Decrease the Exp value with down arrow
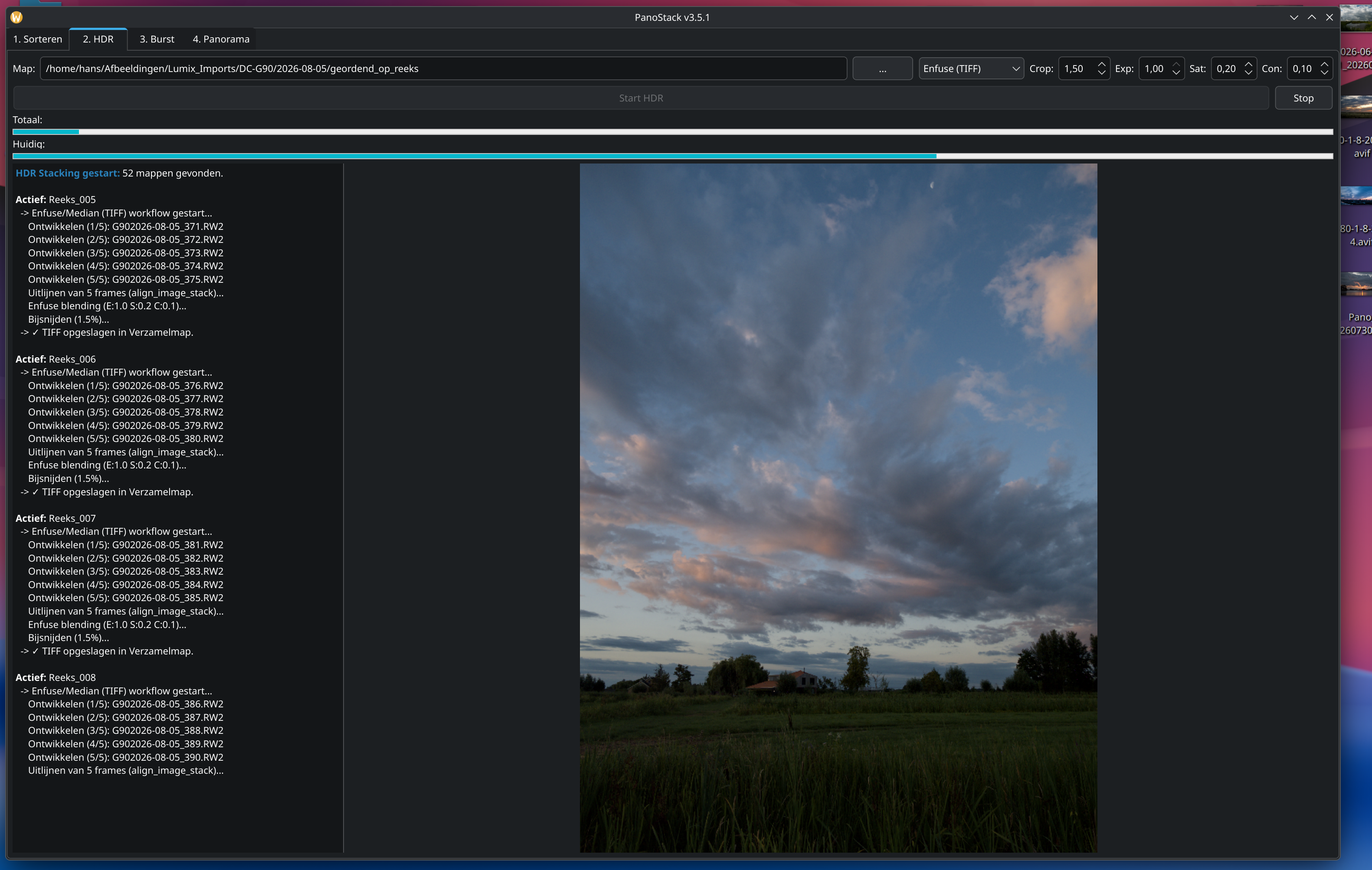This screenshot has height=870, width=1372. coord(1176,73)
